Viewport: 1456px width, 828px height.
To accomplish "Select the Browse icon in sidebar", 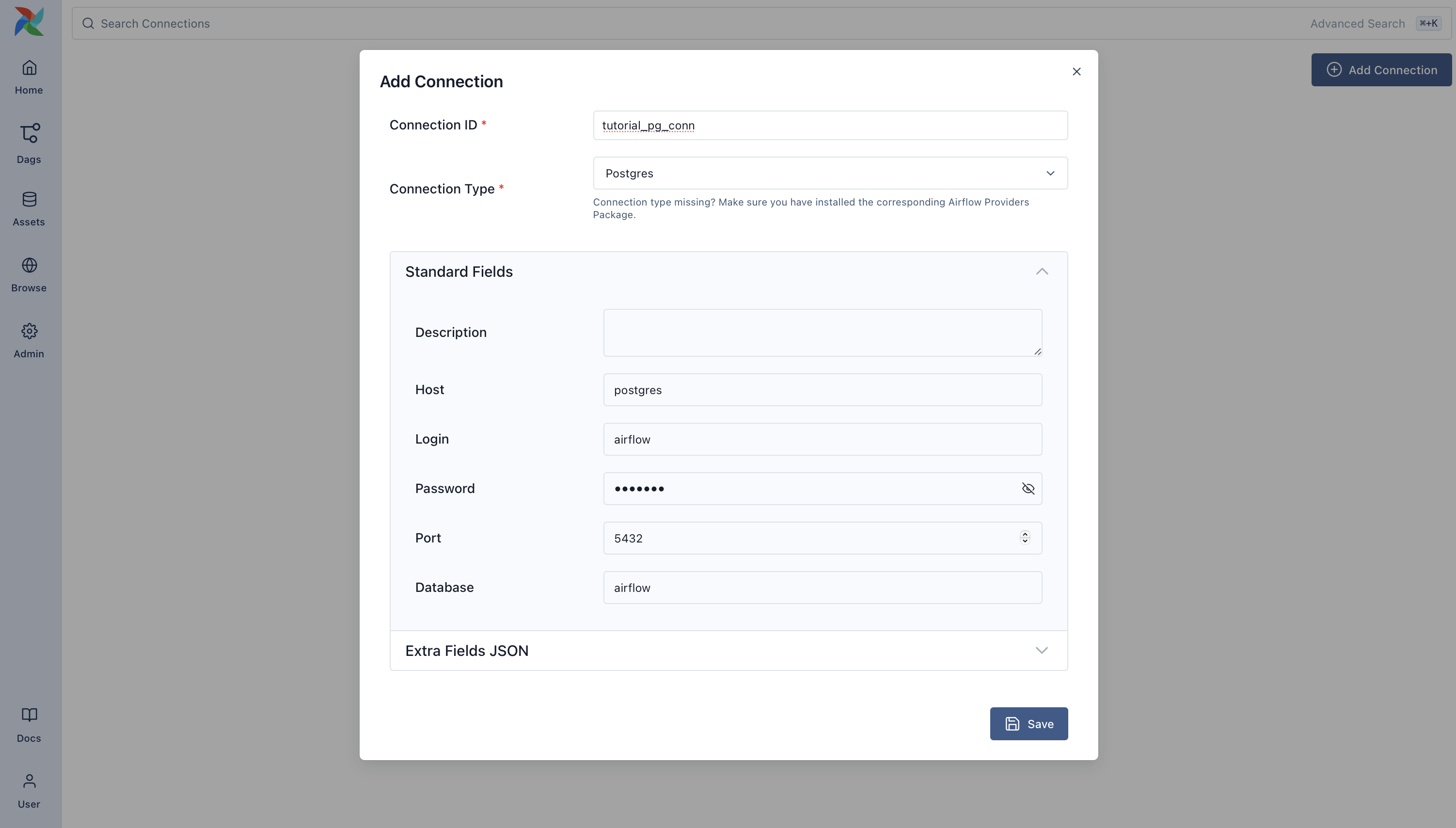I will [x=29, y=273].
